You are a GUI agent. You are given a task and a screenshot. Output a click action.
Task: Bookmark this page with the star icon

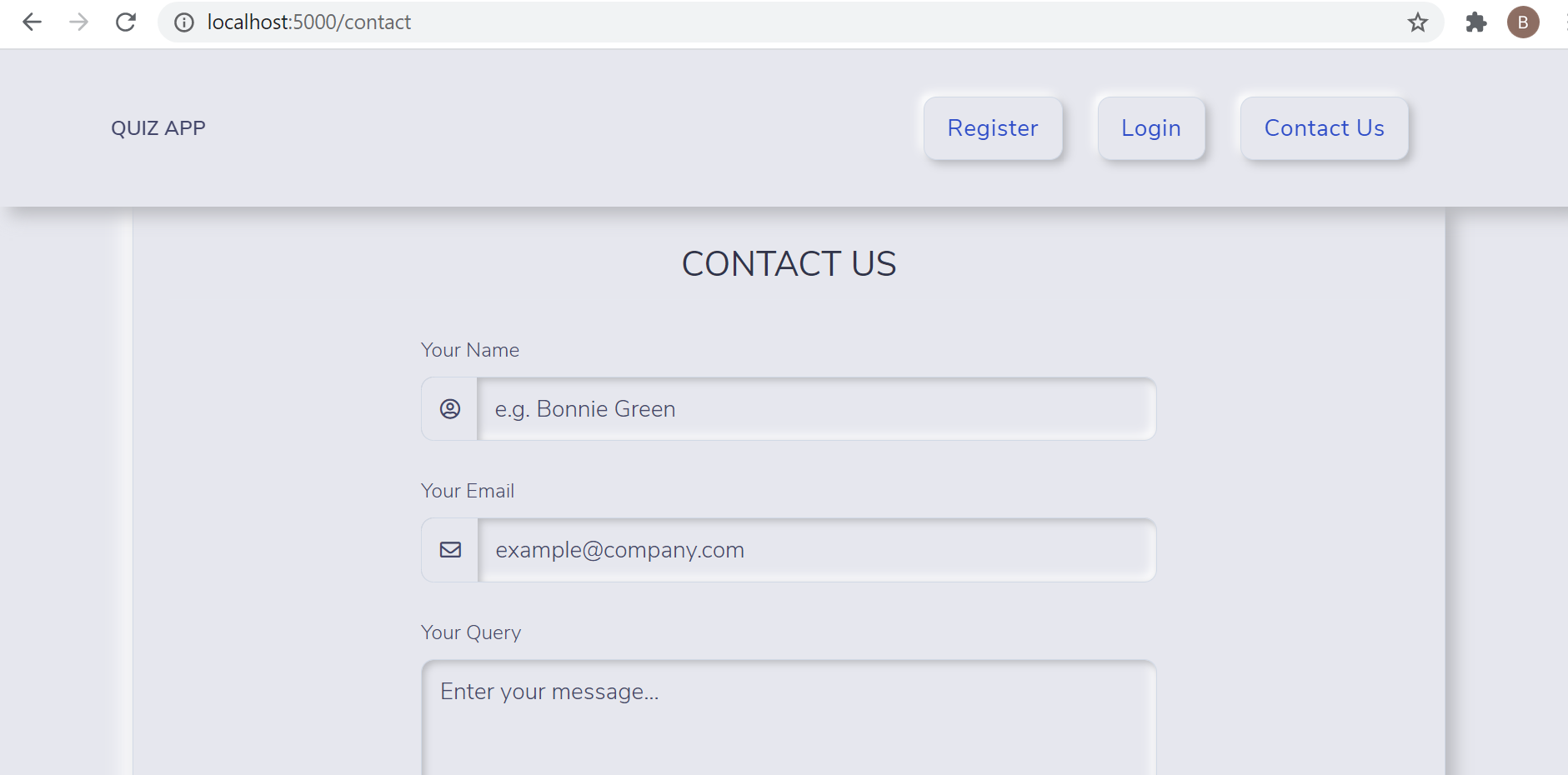click(1417, 22)
